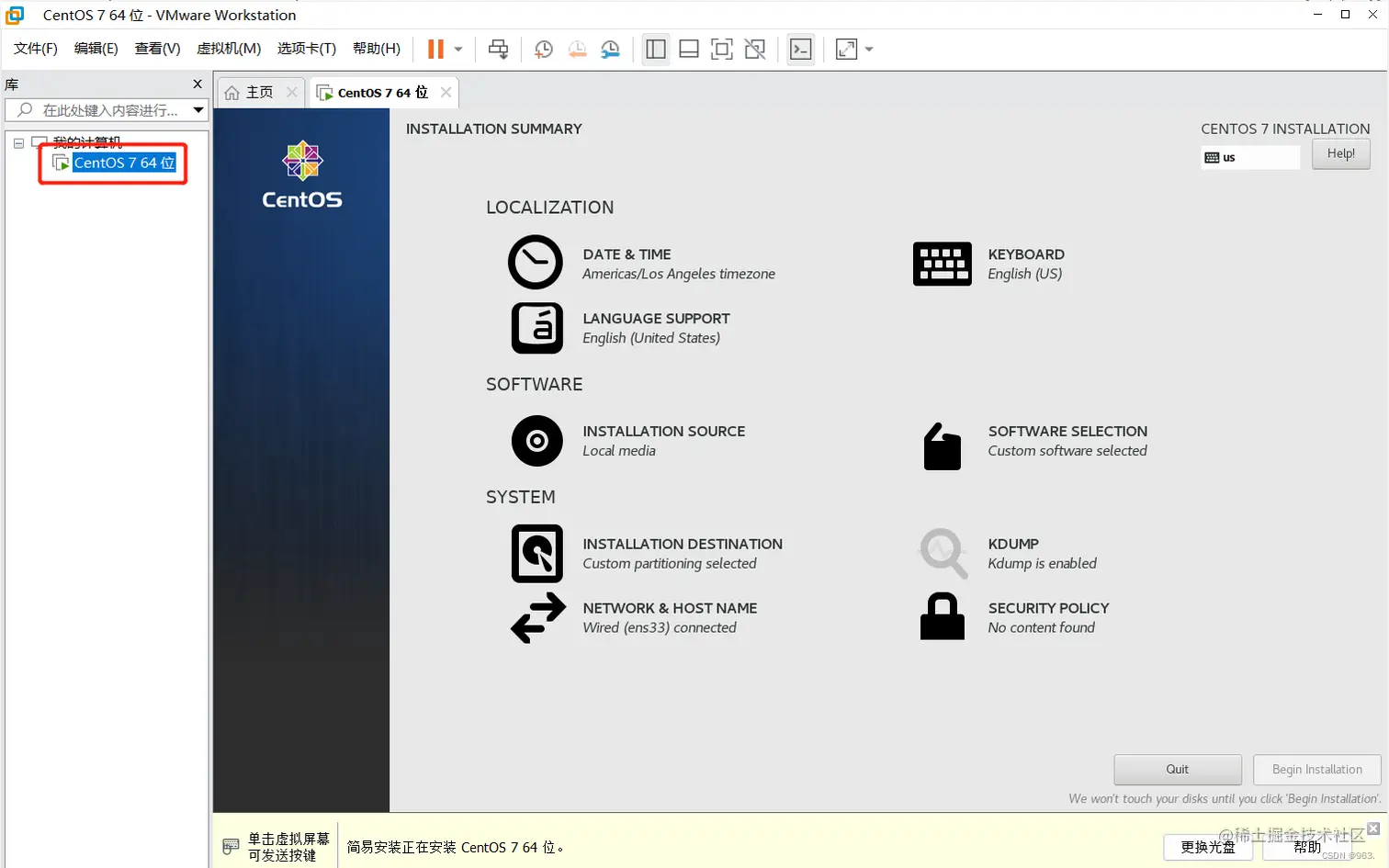The height and width of the screenshot is (868, 1389).
Task: Click the Quit button
Action: pyautogui.click(x=1178, y=770)
